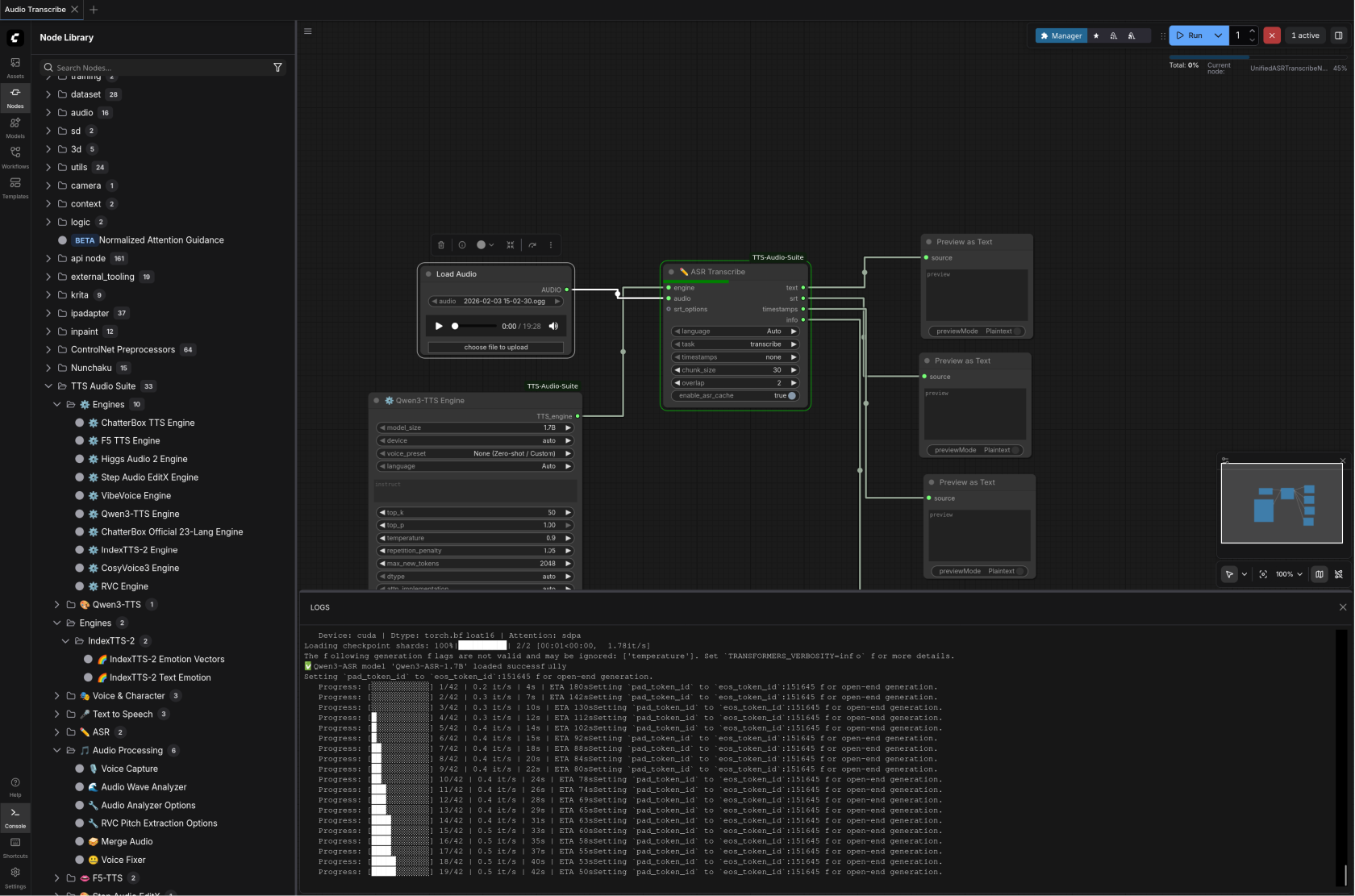Open the Workflows sidebar panel
This screenshot has width=1355, height=896.
click(15, 156)
